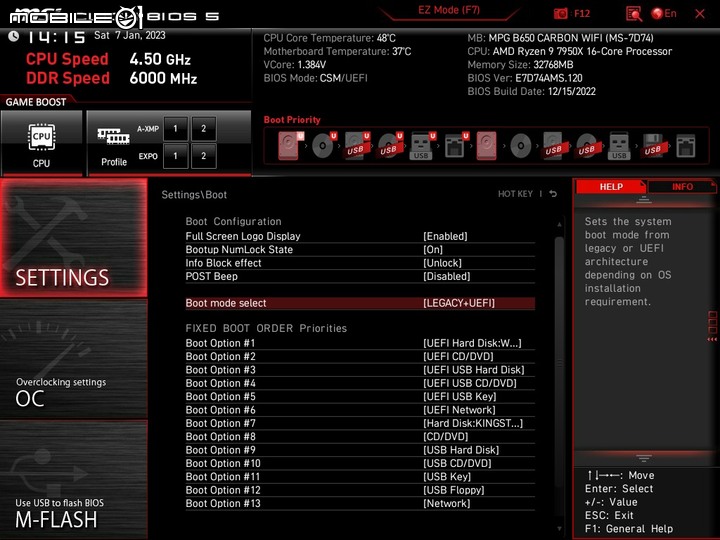Open the BIOS search magnifier icon
Image resolution: width=720 pixels, height=540 pixels.
click(x=634, y=14)
